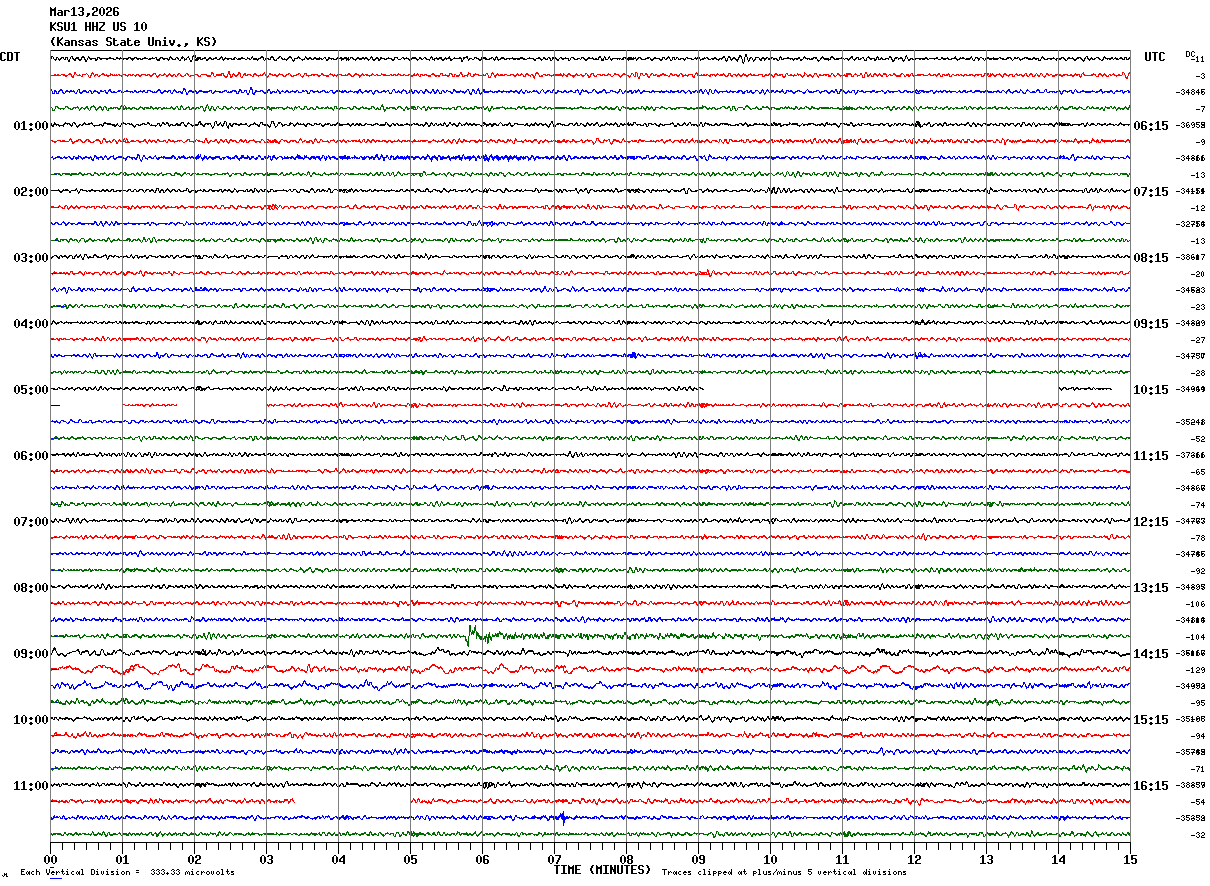The width and height of the screenshot is (1210, 886).
Task: Click the 11:15 UTC time label
Action: click(x=1151, y=456)
